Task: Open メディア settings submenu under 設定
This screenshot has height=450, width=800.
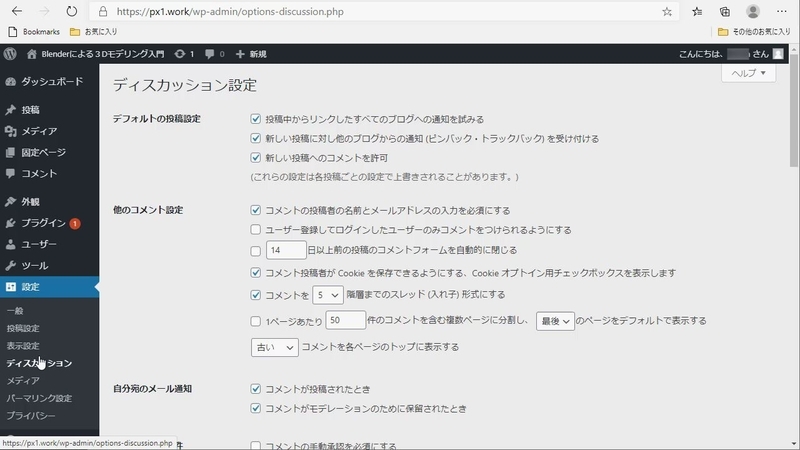Action: (x=23, y=381)
